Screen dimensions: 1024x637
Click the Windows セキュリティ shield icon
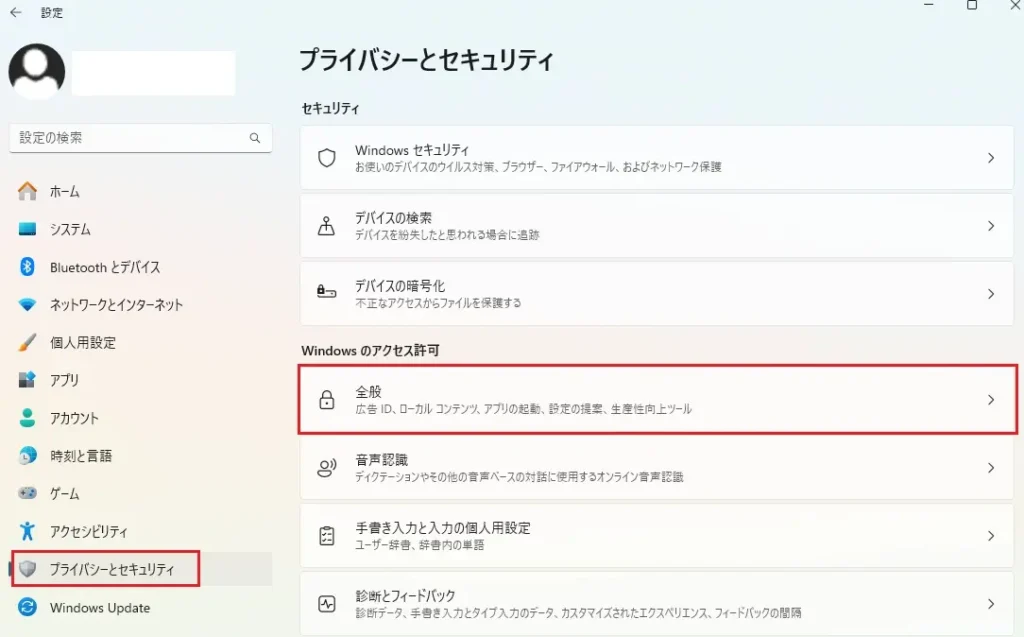pos(327,157)
